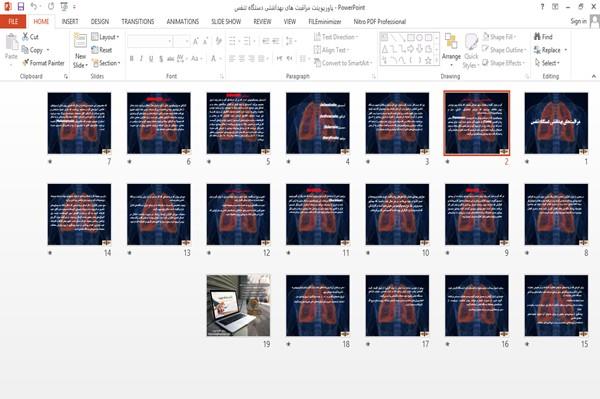This screenshot has height=399, width=600.
Task: Select slide 4 thumbnail
Action: tap(318, 123)
